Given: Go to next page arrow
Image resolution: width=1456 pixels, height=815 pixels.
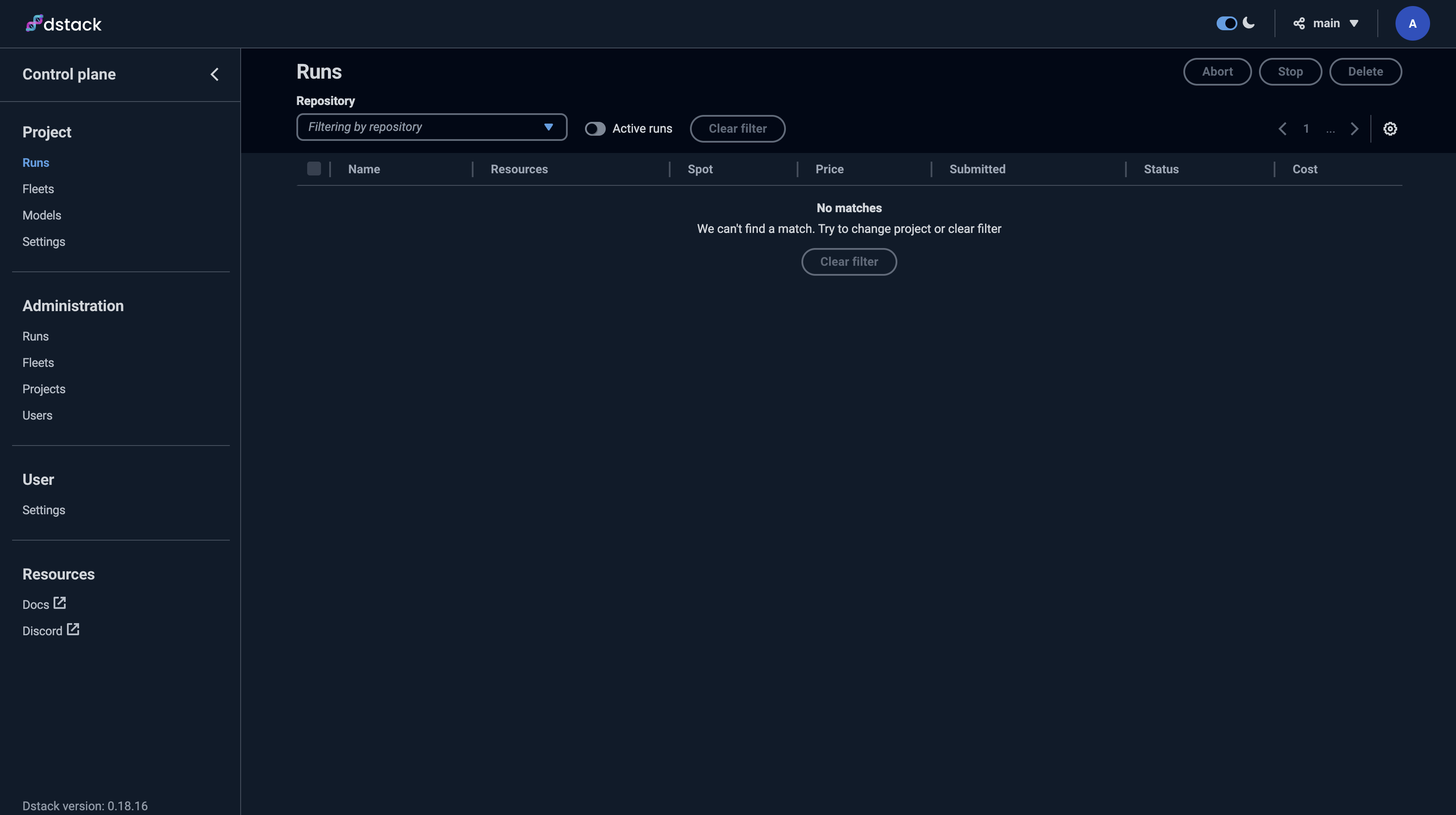Looking at the screenshot, I should [x=1354, y=129].
